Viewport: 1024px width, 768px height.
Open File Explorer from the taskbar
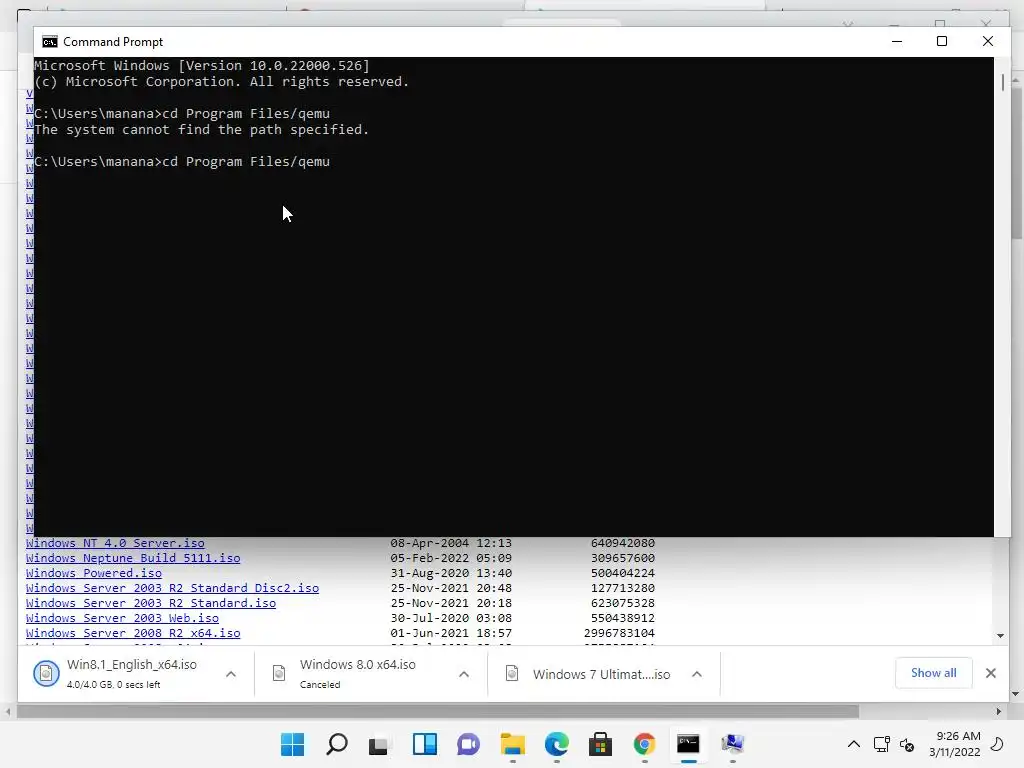[513, 744]
